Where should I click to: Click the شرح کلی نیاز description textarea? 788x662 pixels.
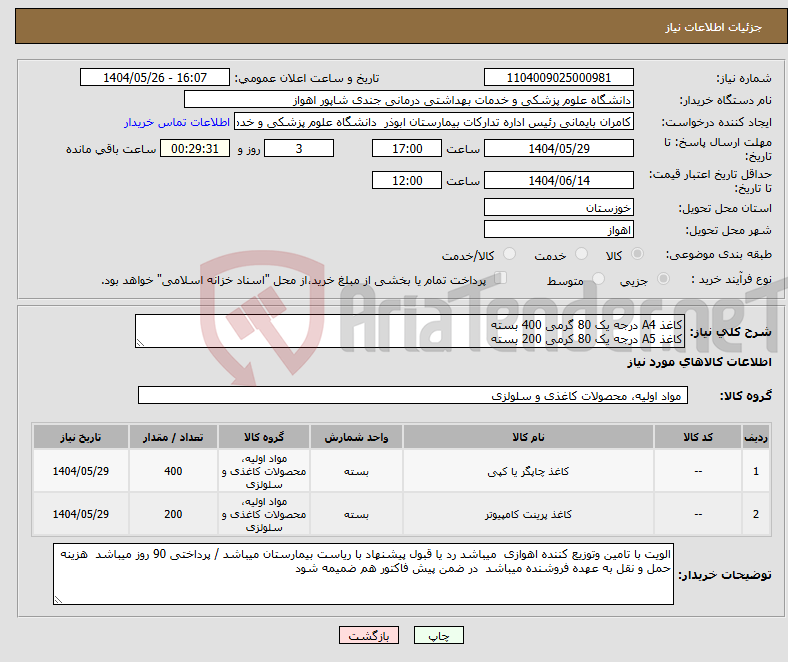[x=410, y=331]
